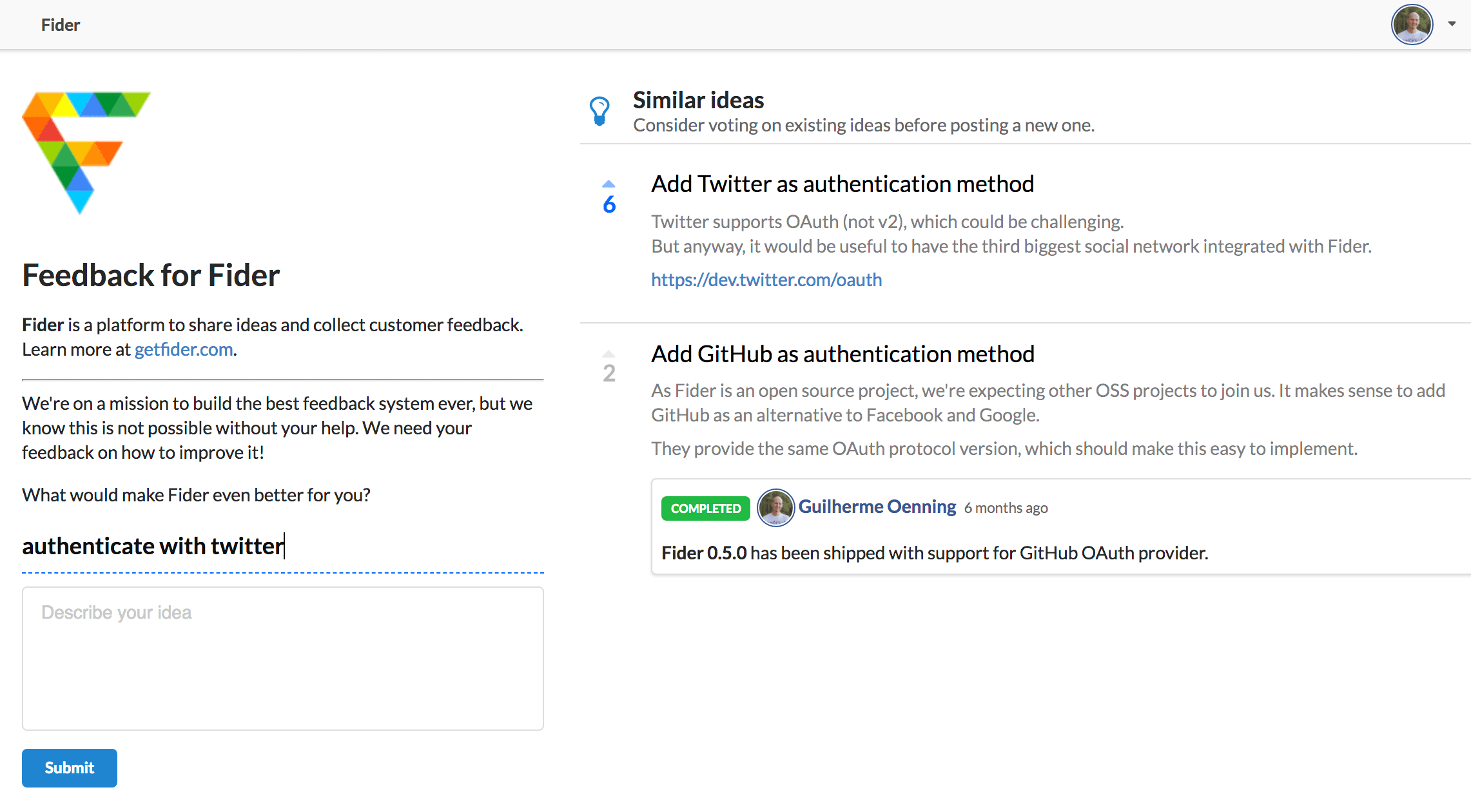Click the Fider 0.5.0 shipped response text
The width and height of the screenshot is (1471, 812).
pyautogui.click(x=935, y=554)
